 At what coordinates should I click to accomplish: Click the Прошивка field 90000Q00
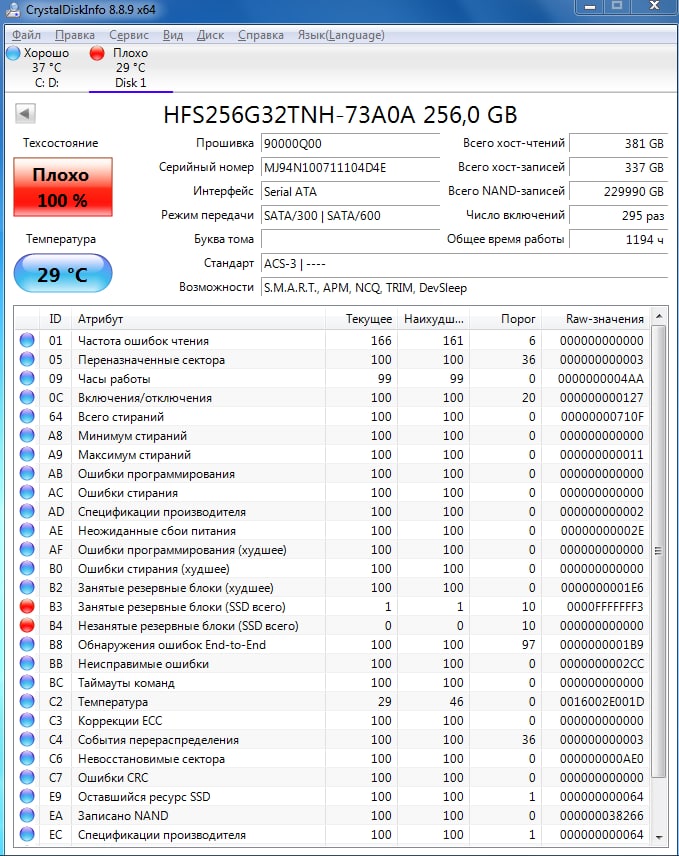click(350, 144)
